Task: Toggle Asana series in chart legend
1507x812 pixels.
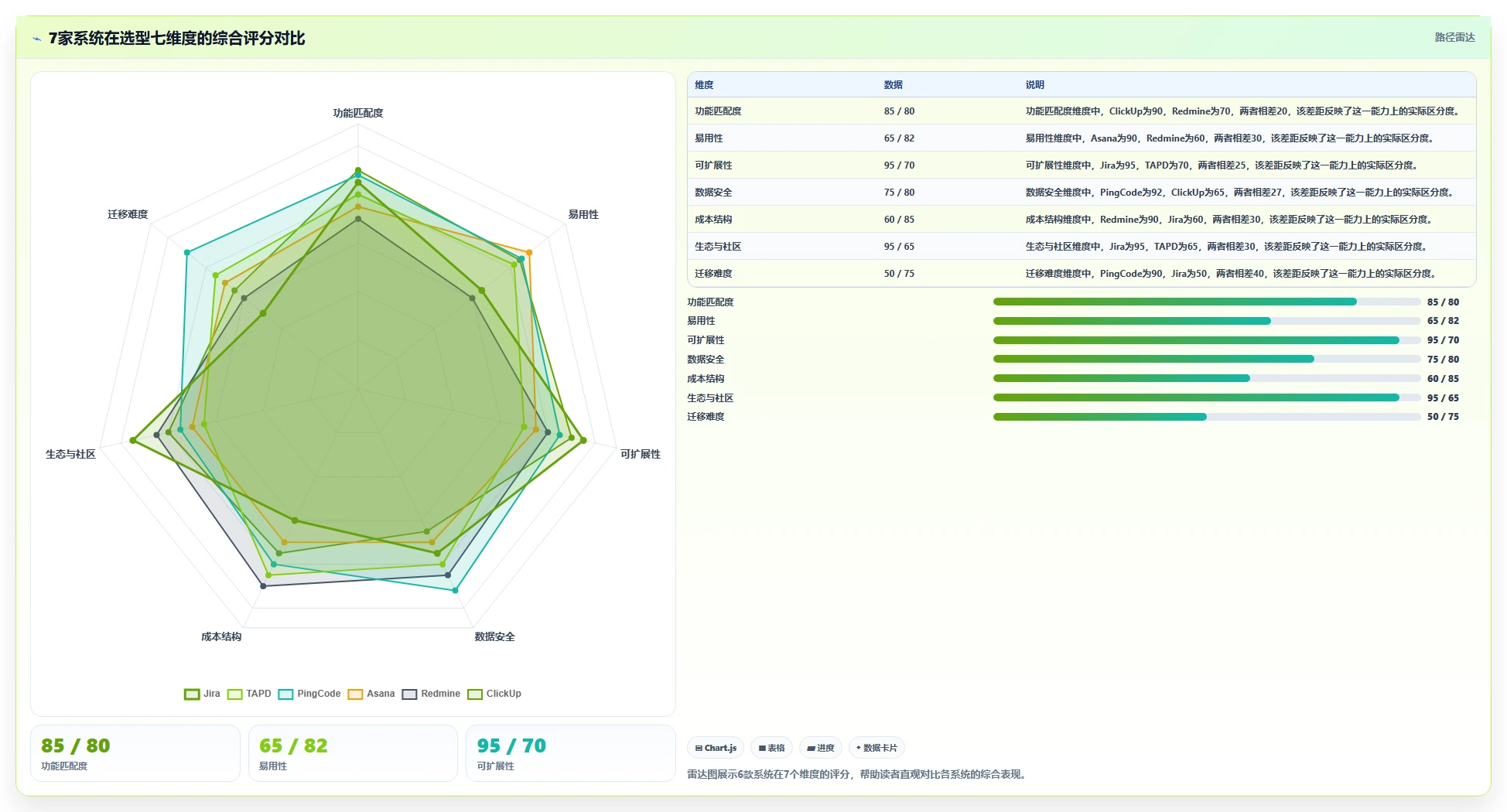Action: (x=371, y=694)
